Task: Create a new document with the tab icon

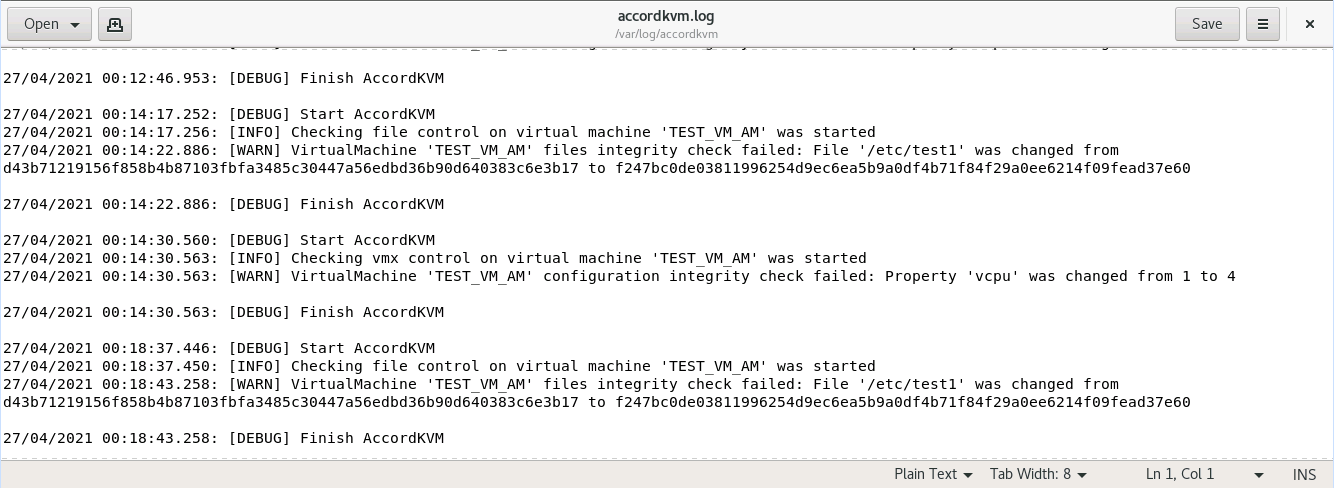Action: click(x=115, y=24)
